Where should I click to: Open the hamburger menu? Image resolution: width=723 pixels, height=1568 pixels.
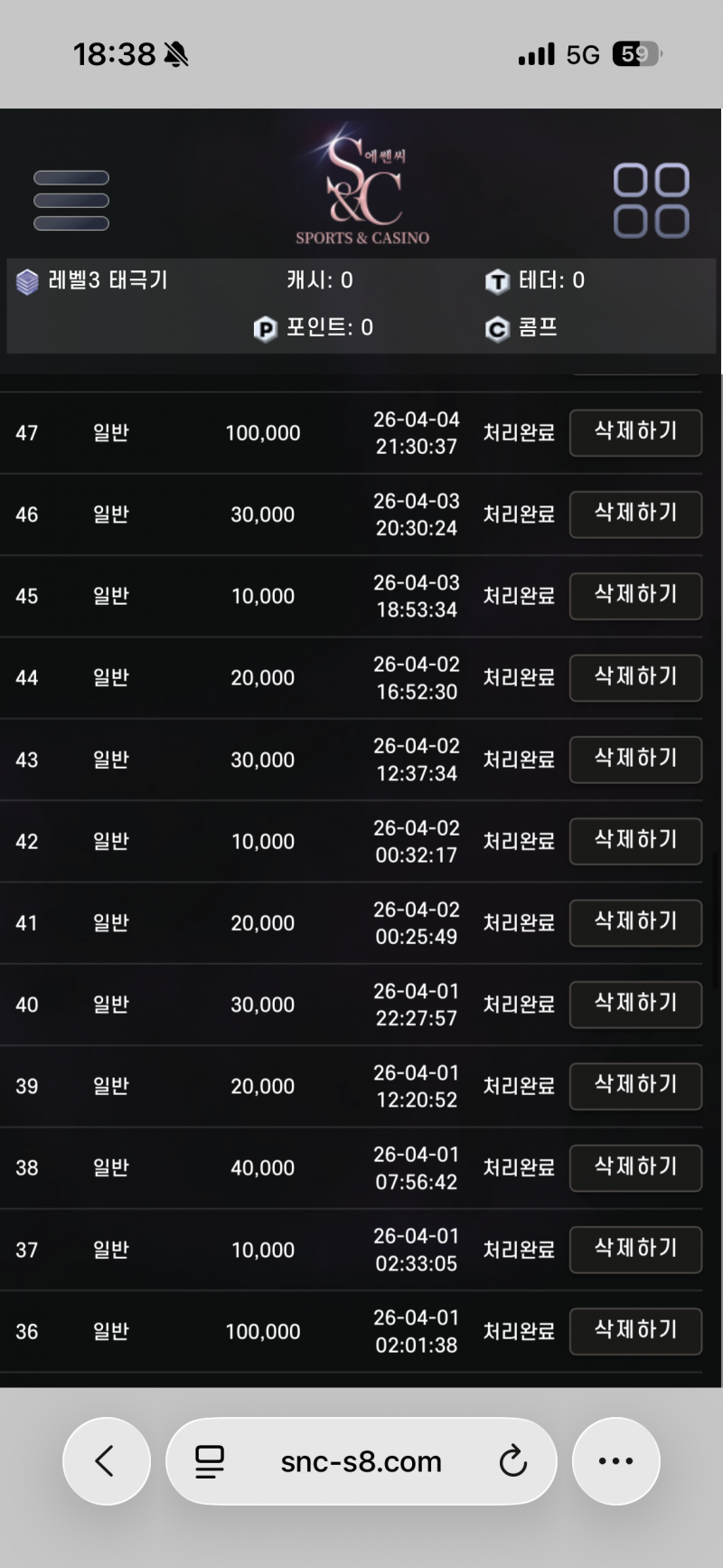(71, 201)
